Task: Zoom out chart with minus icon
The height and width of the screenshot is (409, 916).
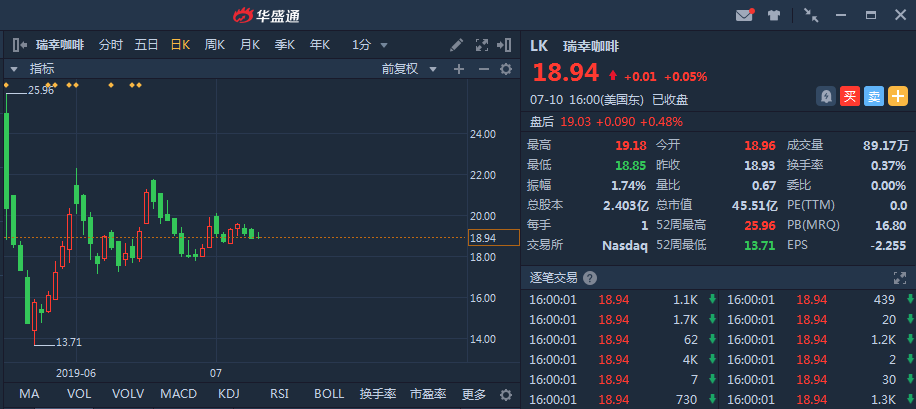Action: click(x=483, y=70)
